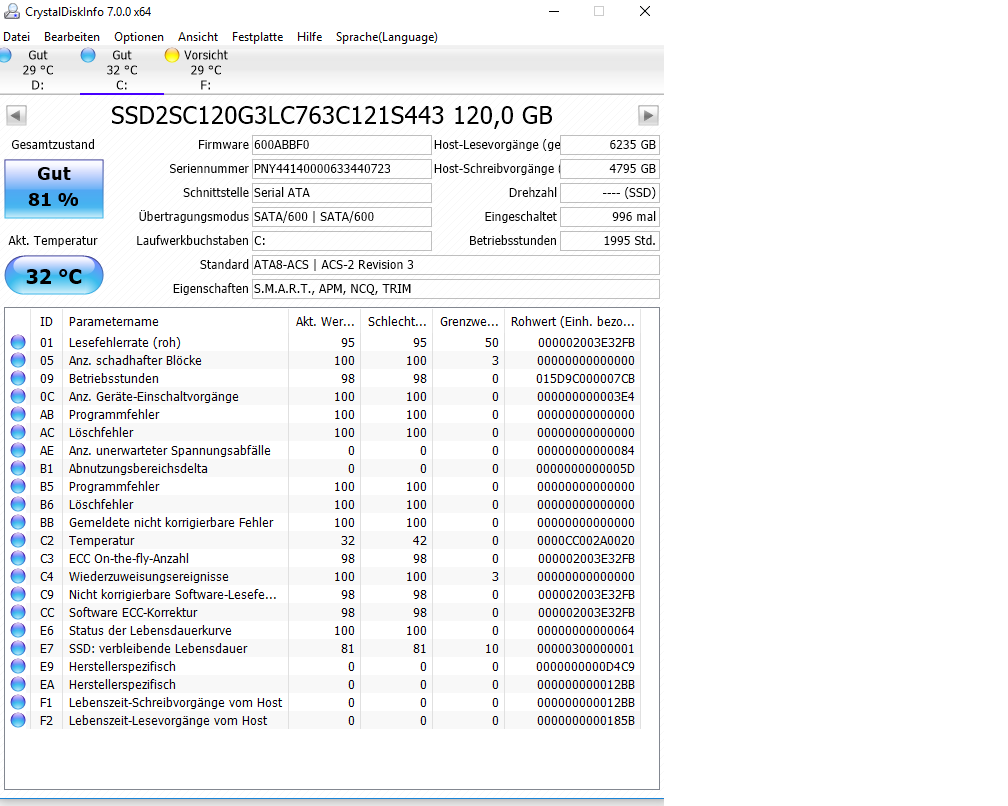Click the Parametername column header
The width and height of the screenshot is (1008, 806).
pos(176,321)
